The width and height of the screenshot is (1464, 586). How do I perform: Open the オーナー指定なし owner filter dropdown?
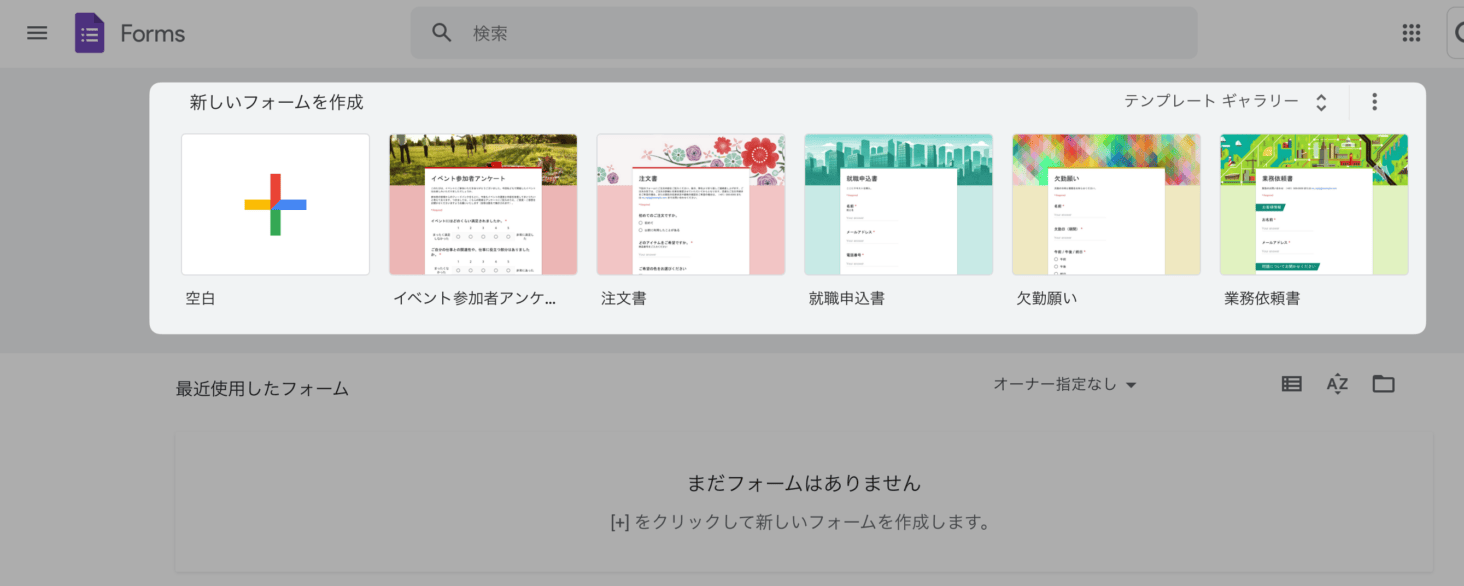(1065, 384)
